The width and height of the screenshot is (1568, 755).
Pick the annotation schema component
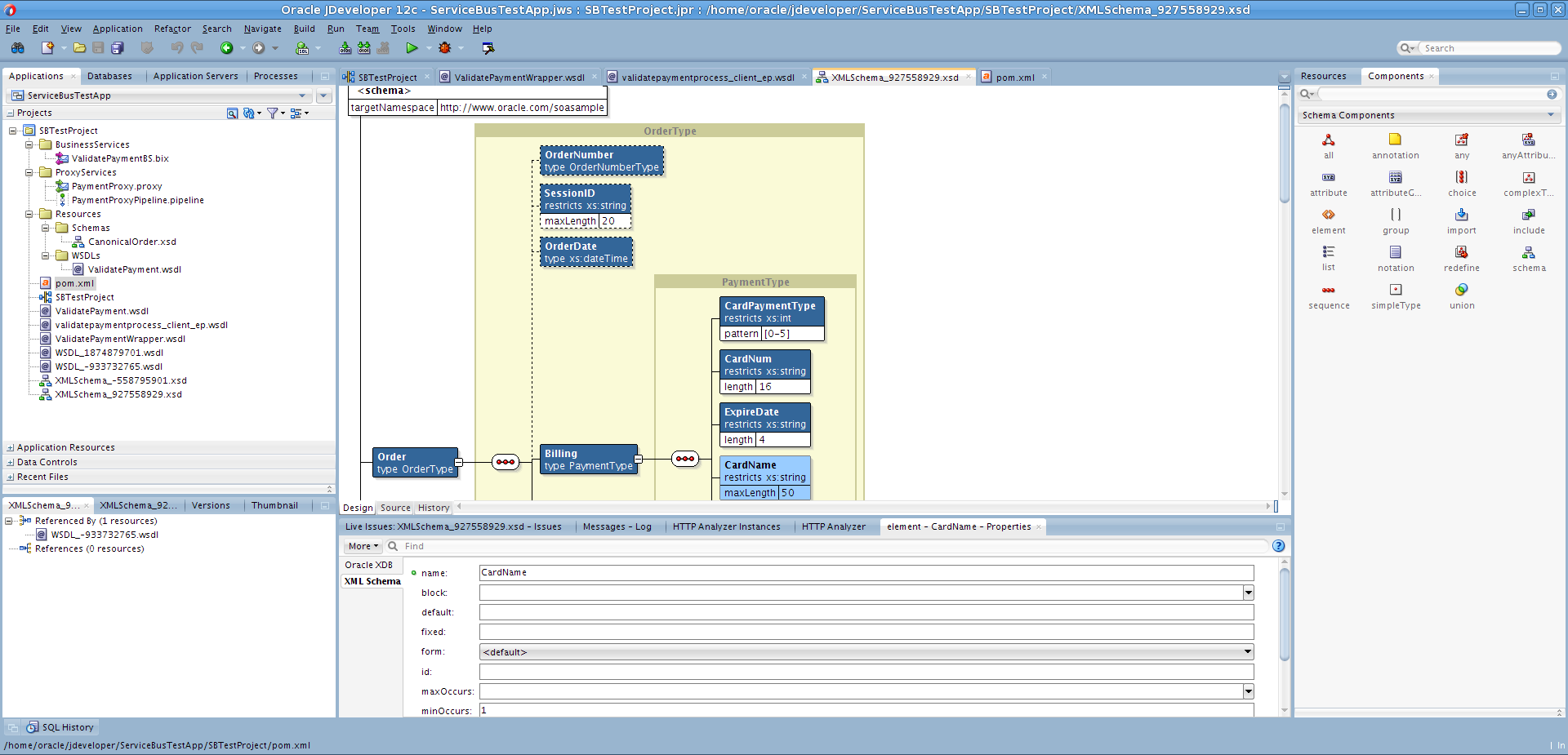tap(1395, 146)
